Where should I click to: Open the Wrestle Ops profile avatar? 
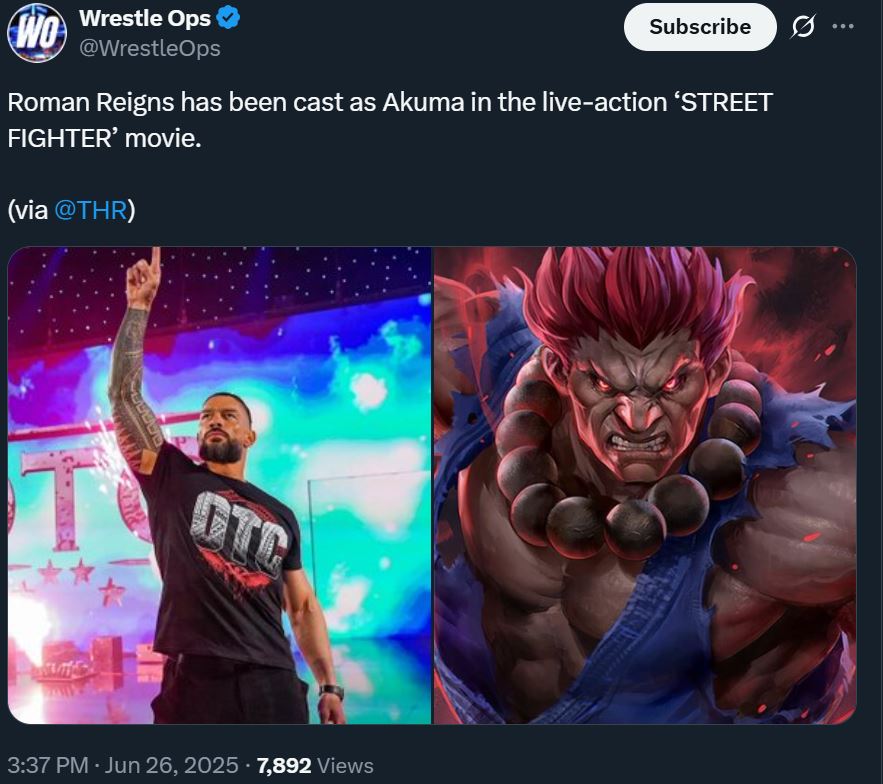pos(36,34)
